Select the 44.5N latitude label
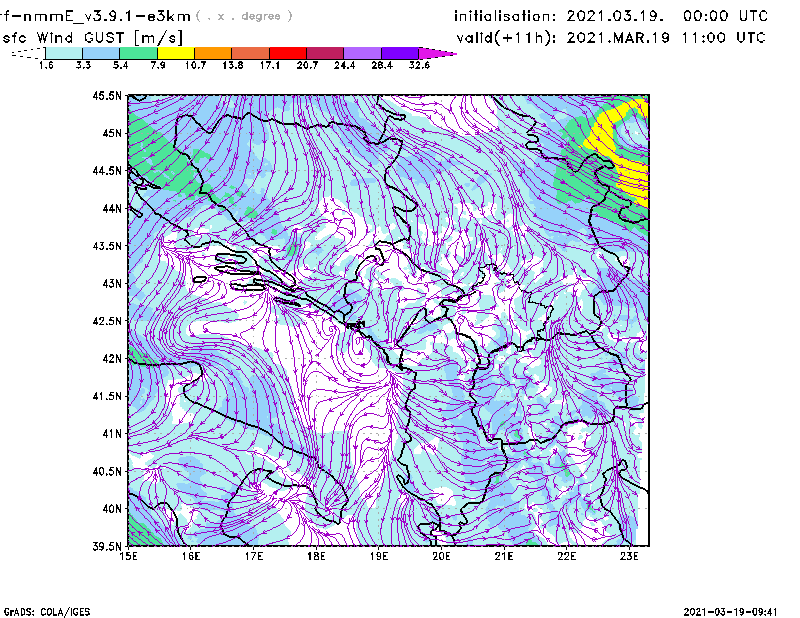The image size is (800, 618). click(x=107, y=170)
